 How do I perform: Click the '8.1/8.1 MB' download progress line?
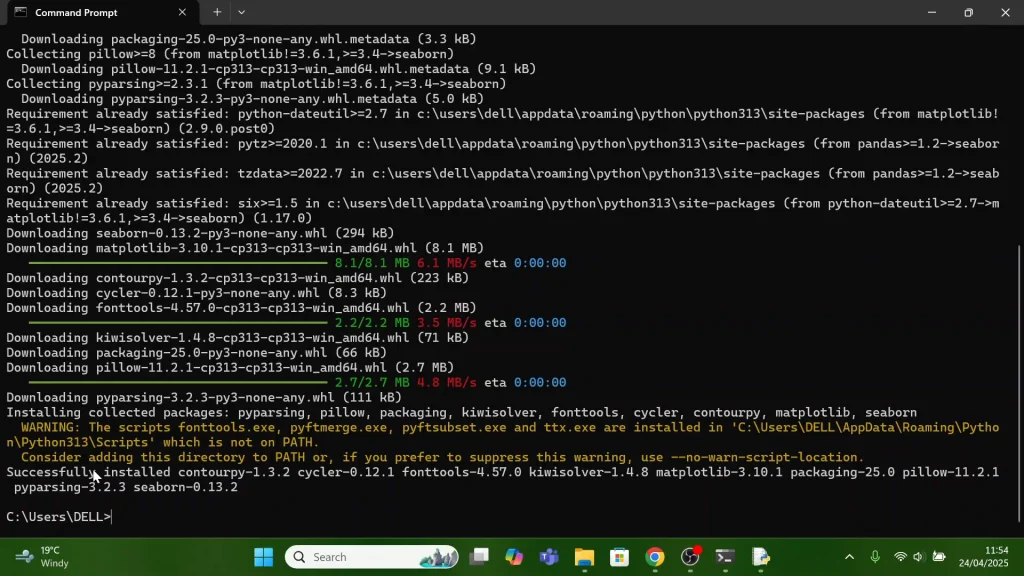[x=297, y=263]
